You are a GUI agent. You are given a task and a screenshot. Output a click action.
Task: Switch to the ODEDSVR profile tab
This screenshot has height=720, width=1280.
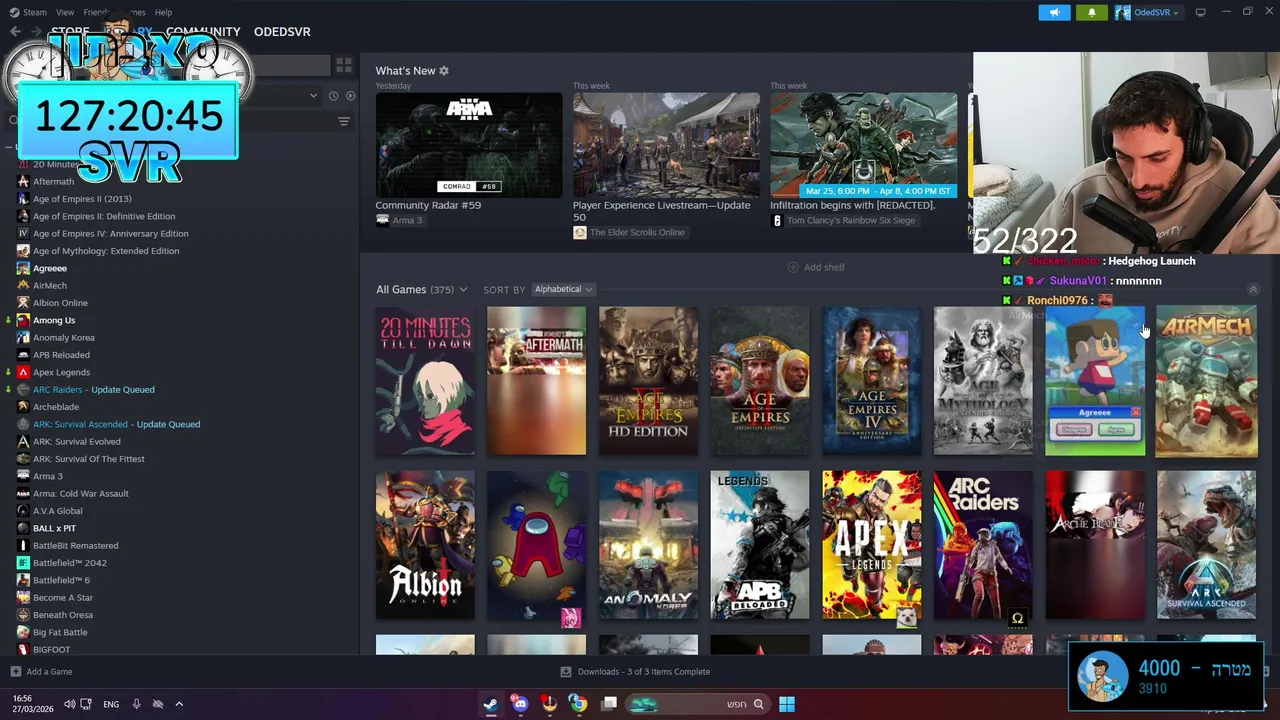point(282,32)
